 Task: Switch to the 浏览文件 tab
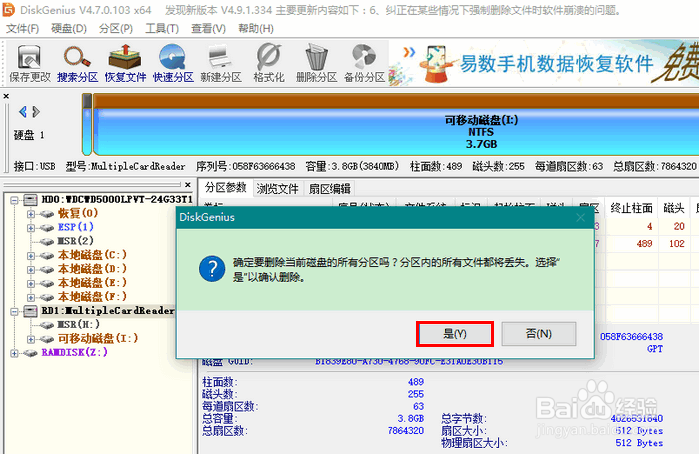pyautogui.click(x=277, y=189)
